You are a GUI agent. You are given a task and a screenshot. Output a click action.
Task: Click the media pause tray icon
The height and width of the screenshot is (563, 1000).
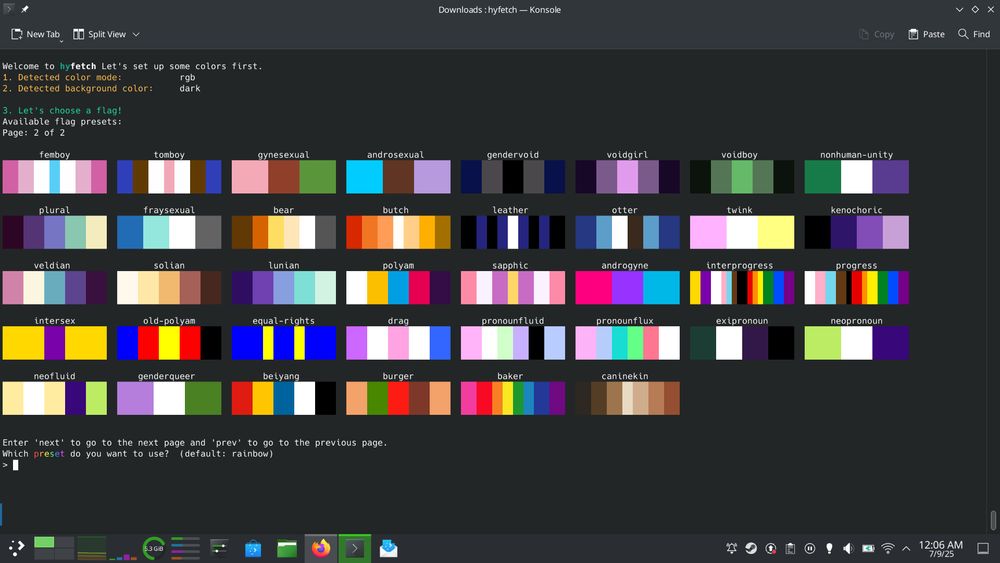pyautogui.click(x=809, y=548)
